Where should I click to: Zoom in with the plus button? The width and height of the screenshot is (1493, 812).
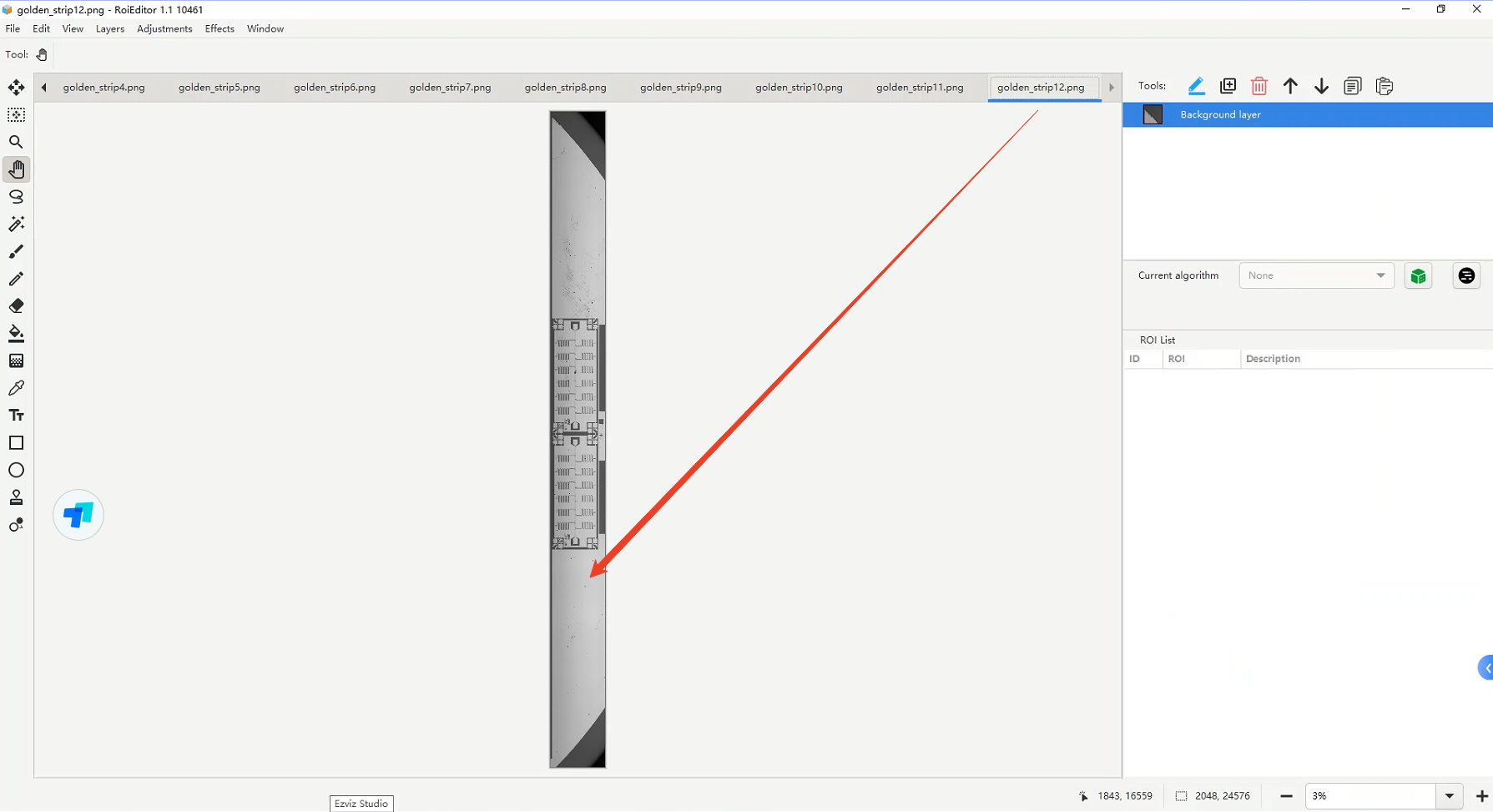tap(1481, 796)
